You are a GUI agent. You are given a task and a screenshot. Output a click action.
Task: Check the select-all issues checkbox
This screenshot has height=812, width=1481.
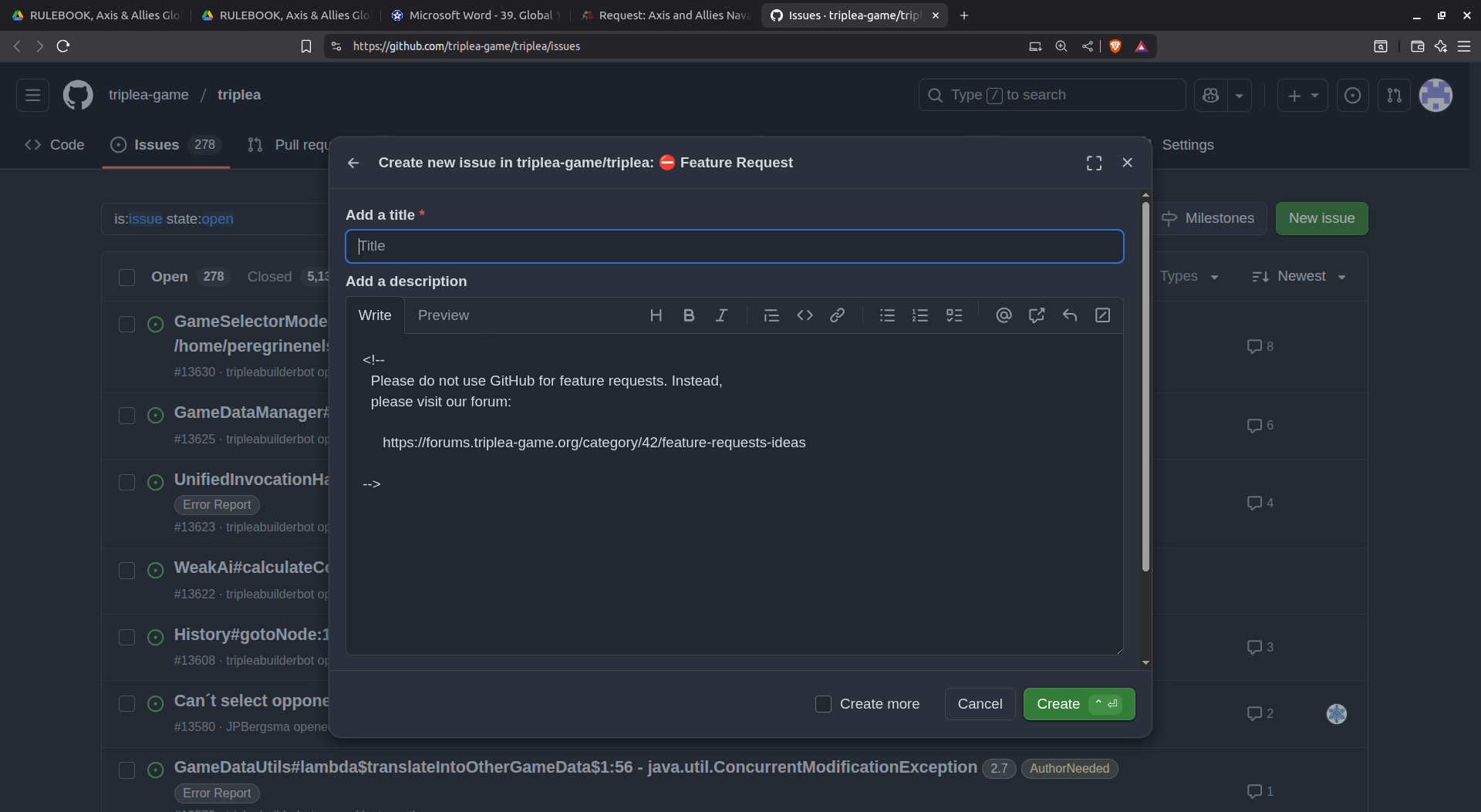point(127,278)
